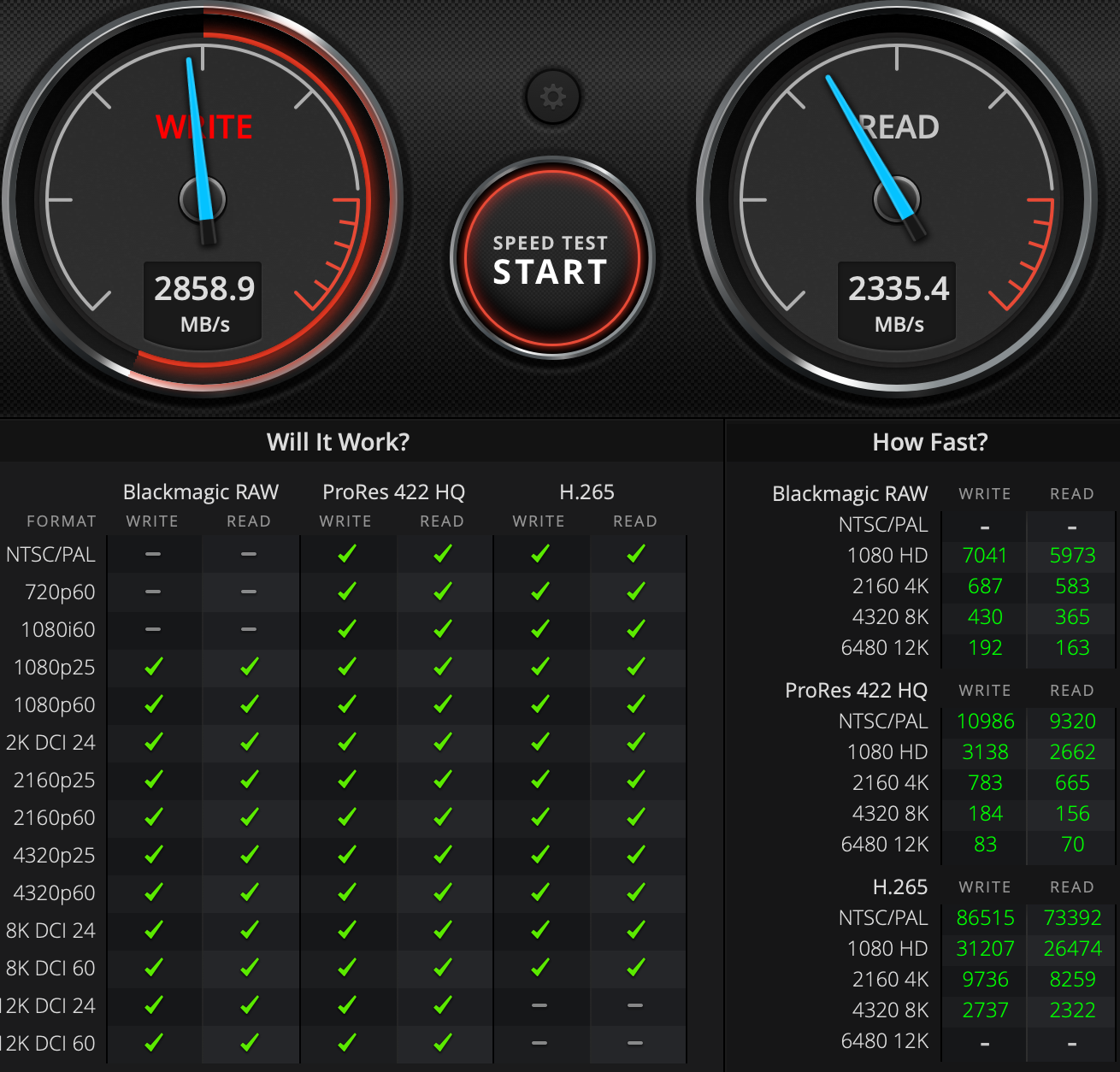Click H.265 2160 4K write value 9736
The image size is (1120, 1072).
[x=985, y=980]
